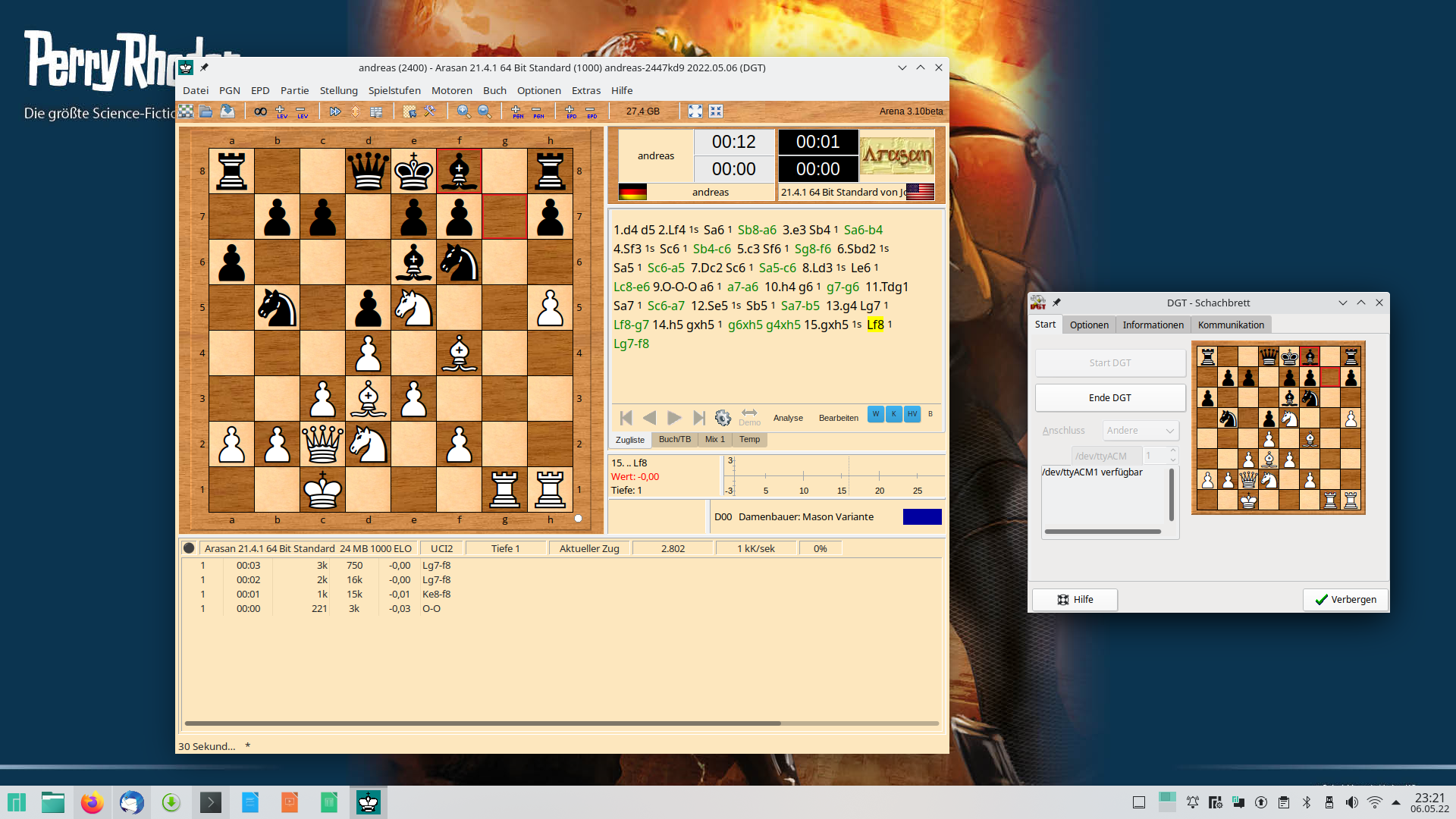The image size is (1456, 819).
Task: Click the minus PGN toolbar icon
Action: (538, 111)
